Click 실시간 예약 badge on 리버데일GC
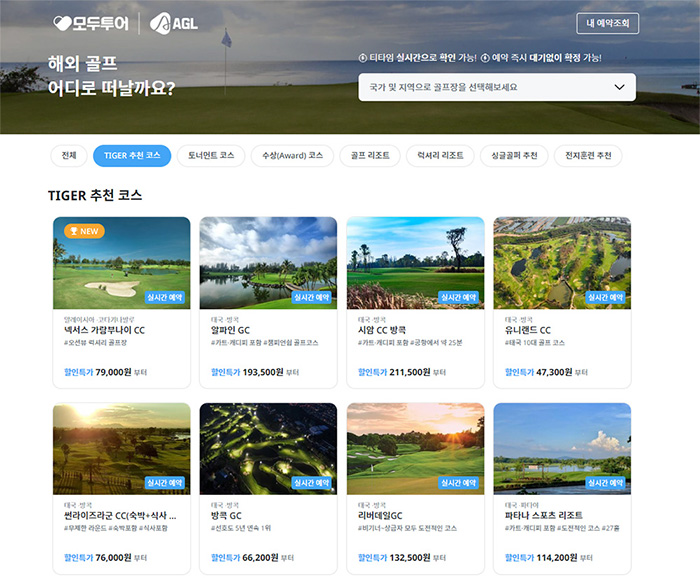 click(x=461, y=483)
